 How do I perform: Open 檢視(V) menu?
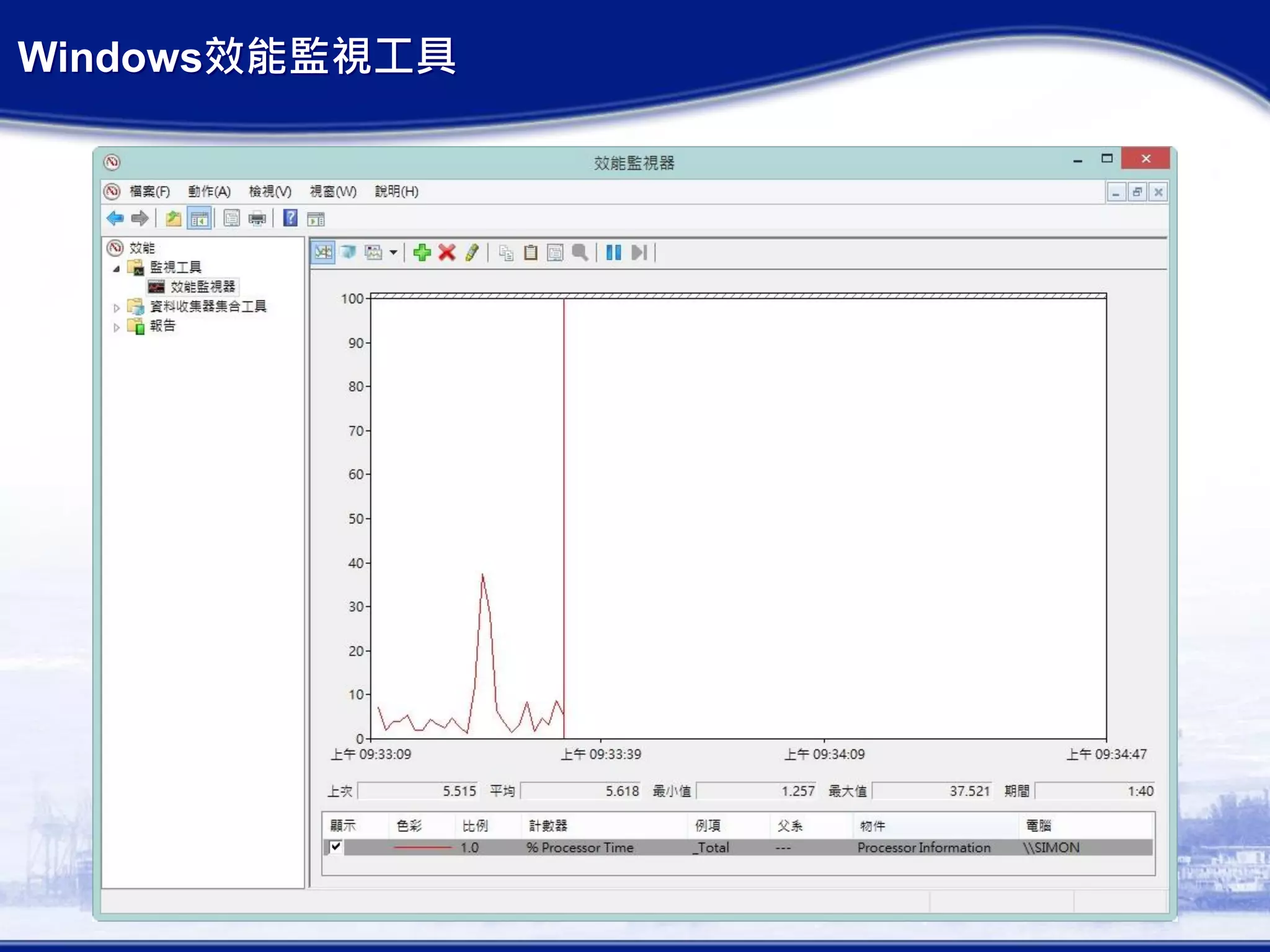(x=270, y=192)
